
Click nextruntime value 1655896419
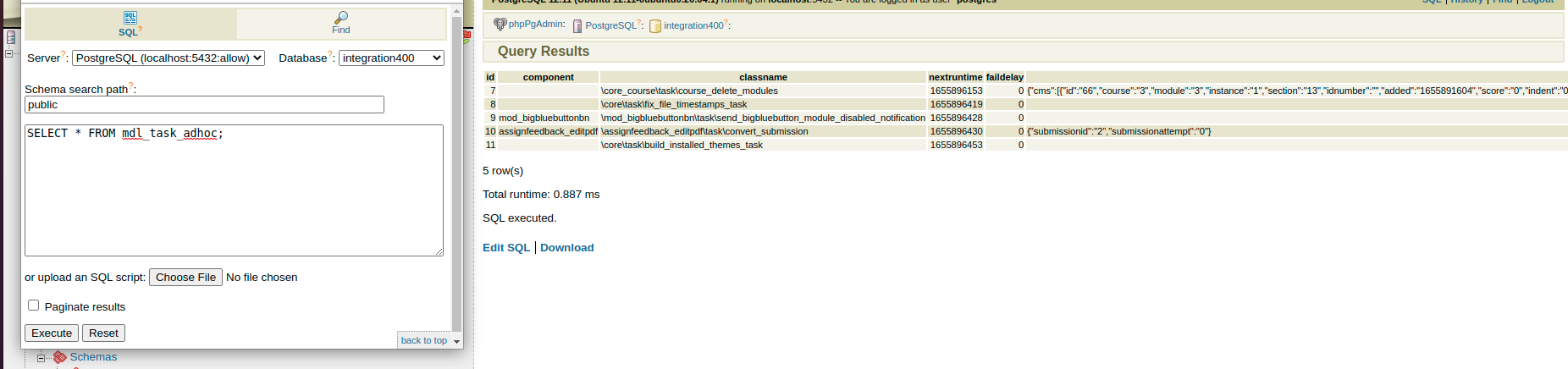[x=956, y=104]
